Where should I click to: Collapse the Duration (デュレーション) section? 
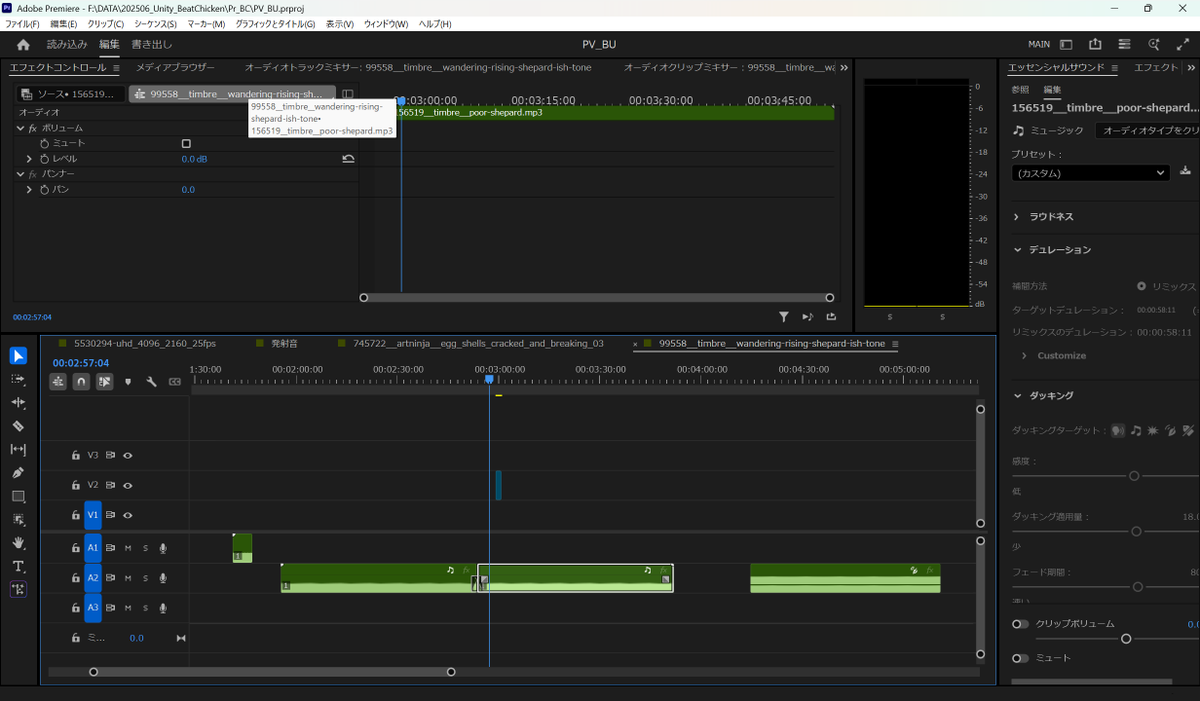pos(1016,250)
